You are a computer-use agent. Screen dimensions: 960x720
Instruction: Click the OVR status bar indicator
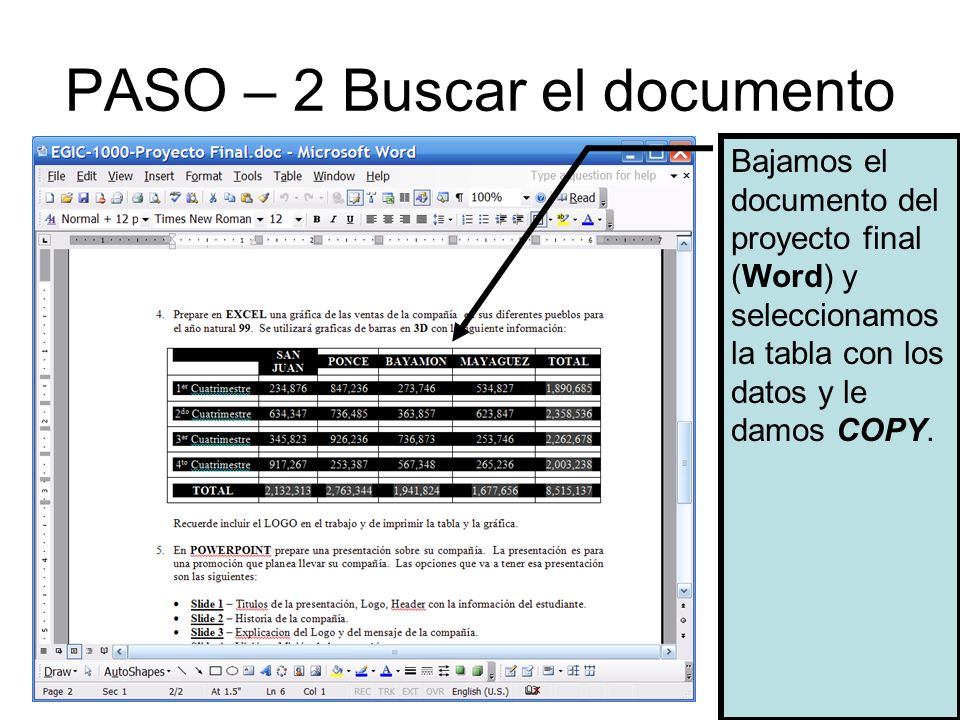pos(435,691)
